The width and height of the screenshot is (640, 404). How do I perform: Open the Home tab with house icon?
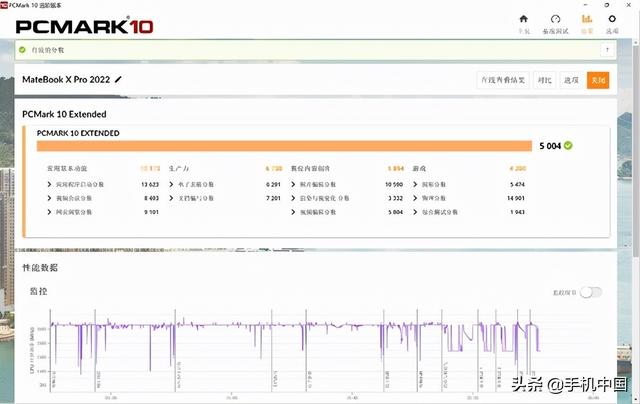[524, 23]
